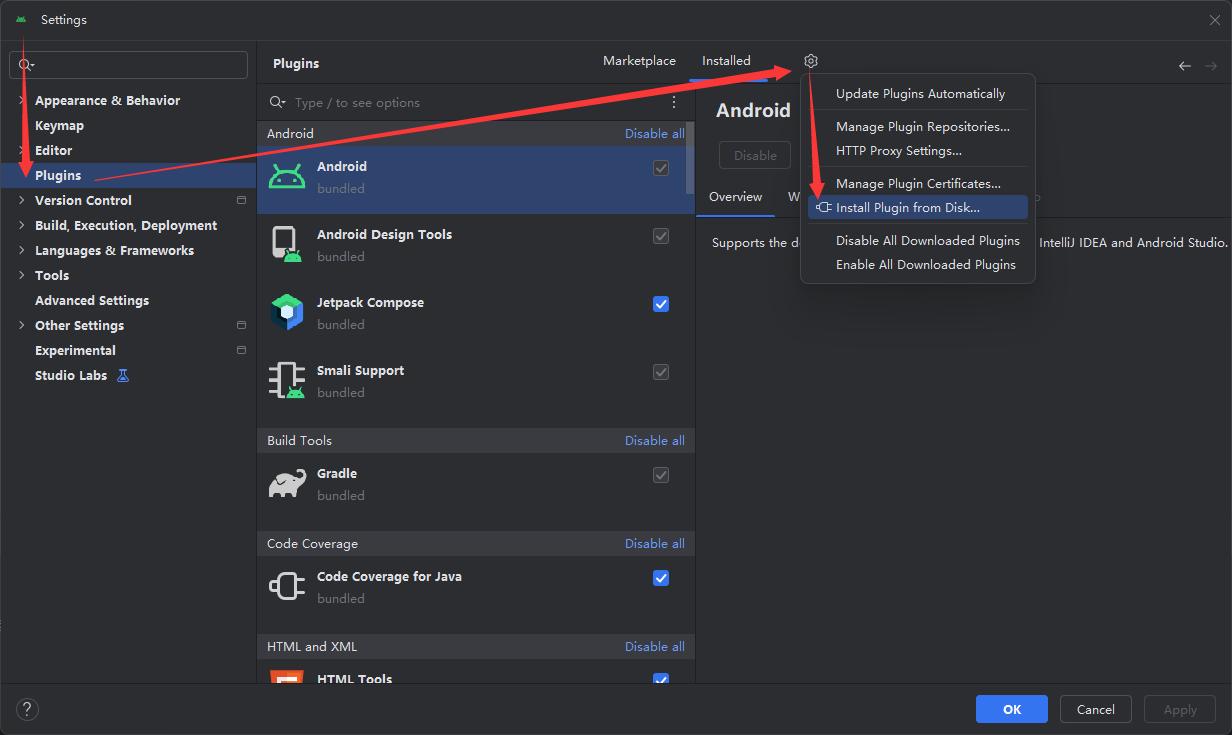Screen dimensions: 1232x735
Task: Open the Overview tab
Action: pyautogui.click(x=735, y=197)
